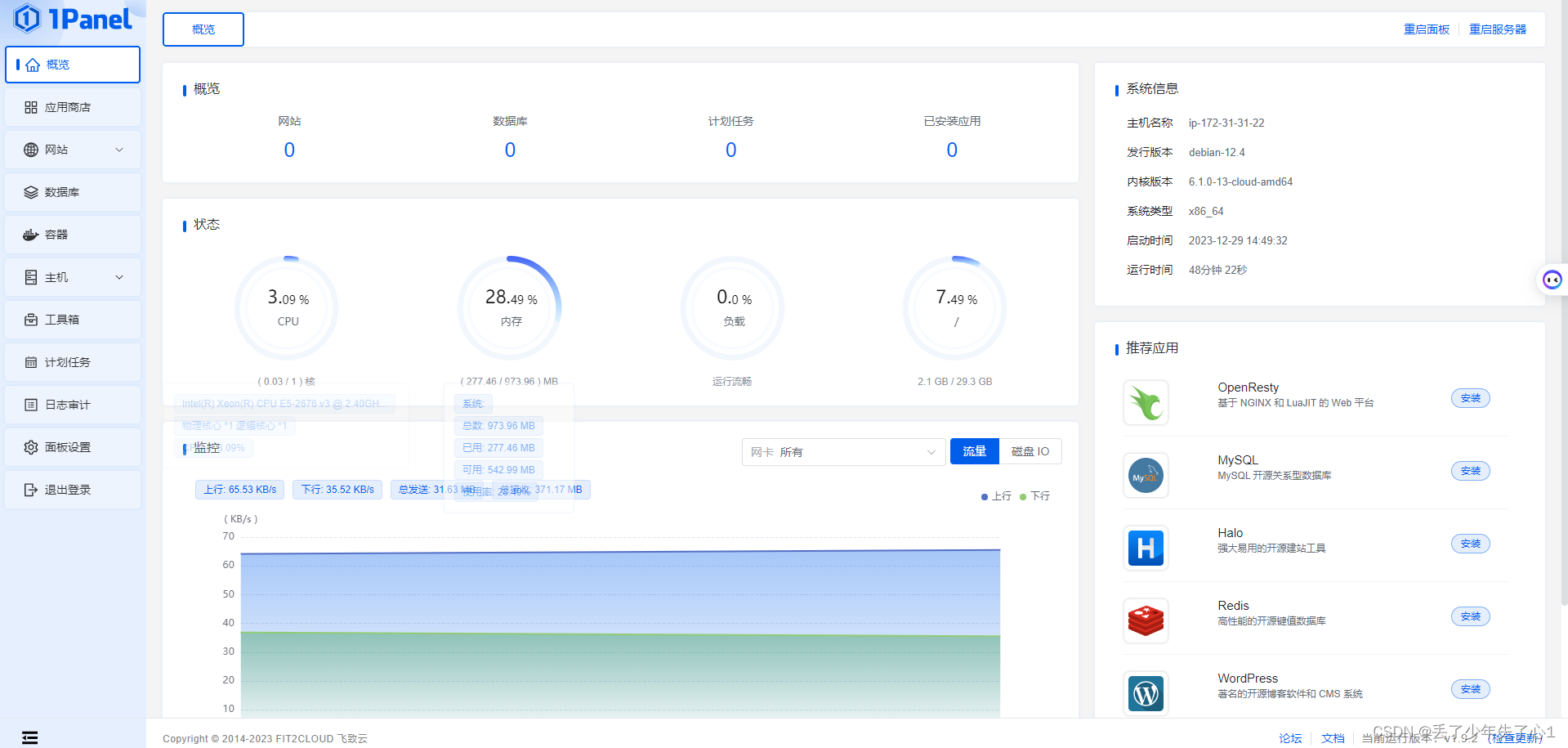The image size is (1568, 748).
Task: Click the 上行: 65.53 KB/s tag
Action: [x=240, y=490]
